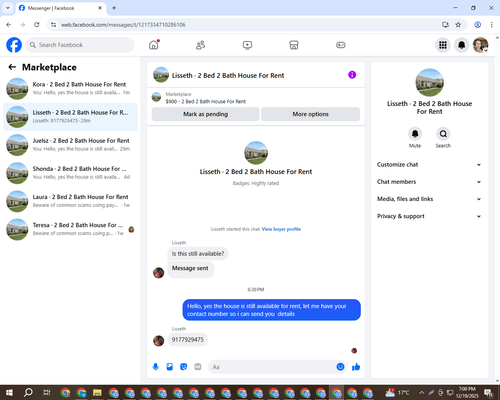This screenshot has height=400, width=500.
Task: Select the Messenger | Facebook tab
Action: coord(61,8)
